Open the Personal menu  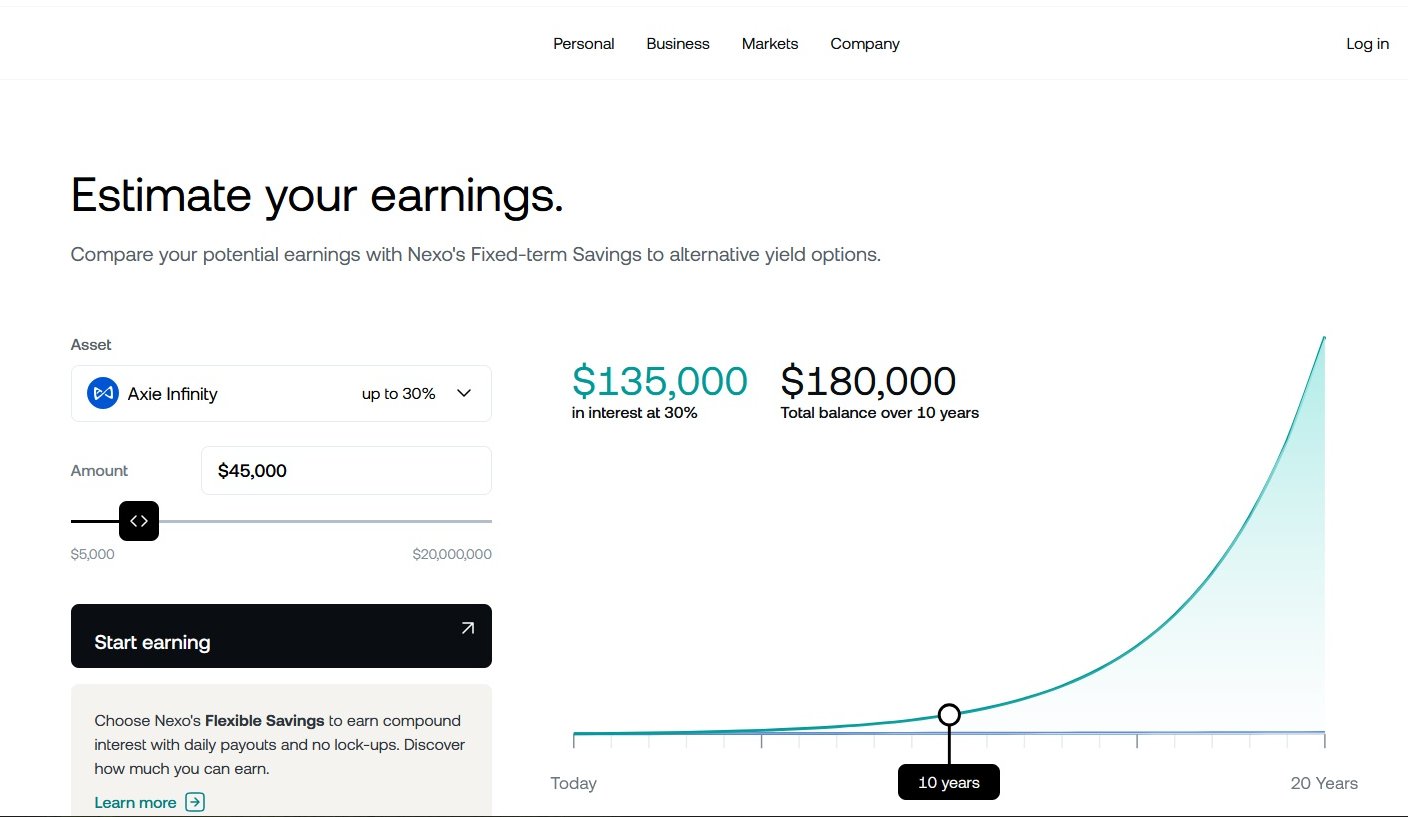[584, 44]
